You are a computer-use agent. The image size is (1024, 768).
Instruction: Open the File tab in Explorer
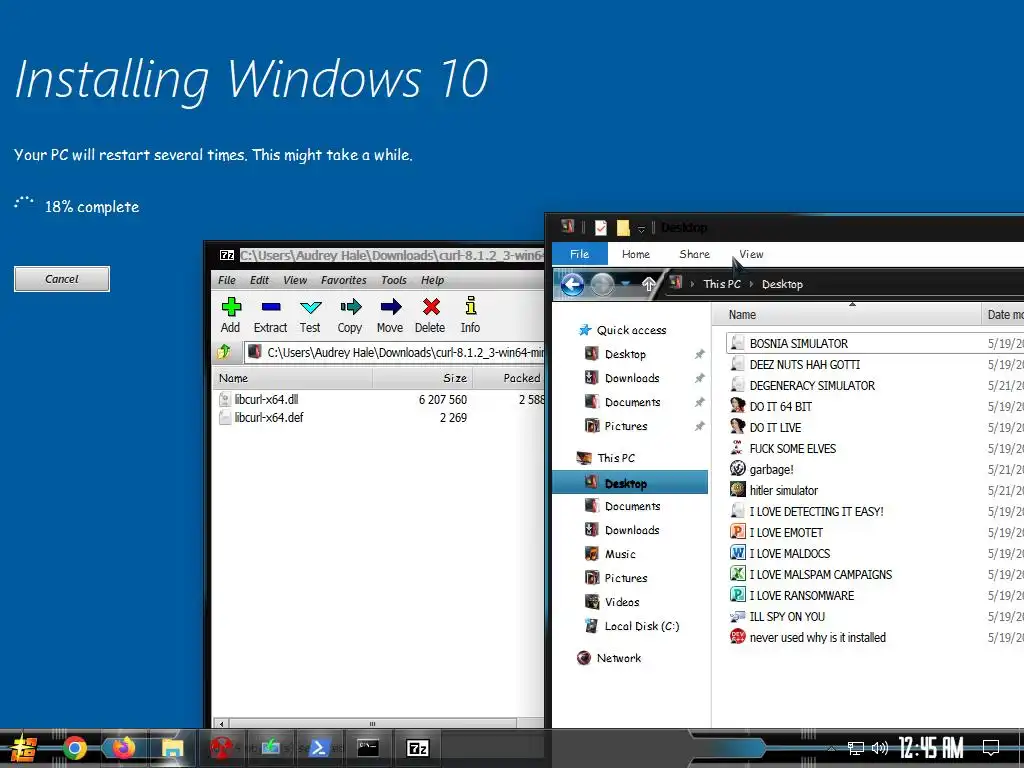point(579,254)
